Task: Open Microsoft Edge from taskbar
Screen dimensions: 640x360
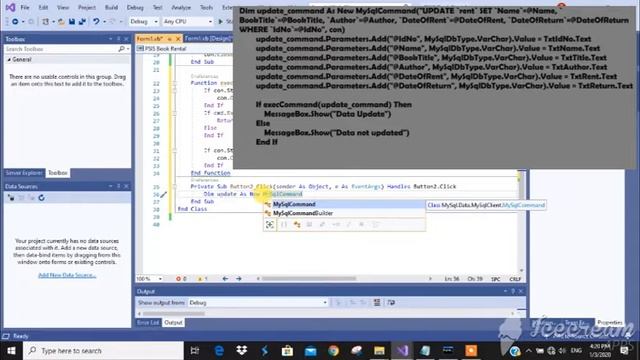Action: (x=219, y=351)
